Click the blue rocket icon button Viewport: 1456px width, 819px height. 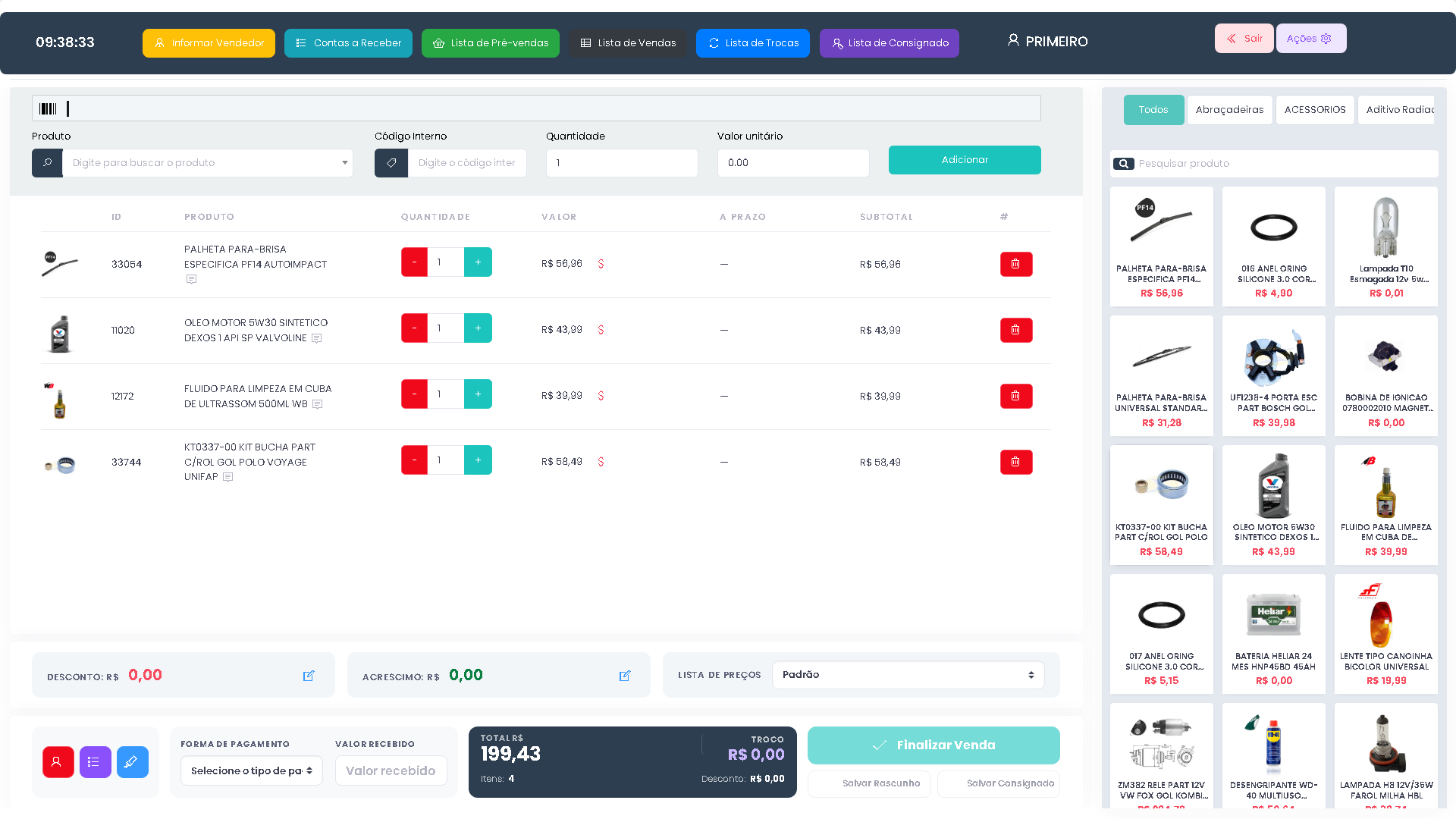pyautogui.click(x=133, y=762)
